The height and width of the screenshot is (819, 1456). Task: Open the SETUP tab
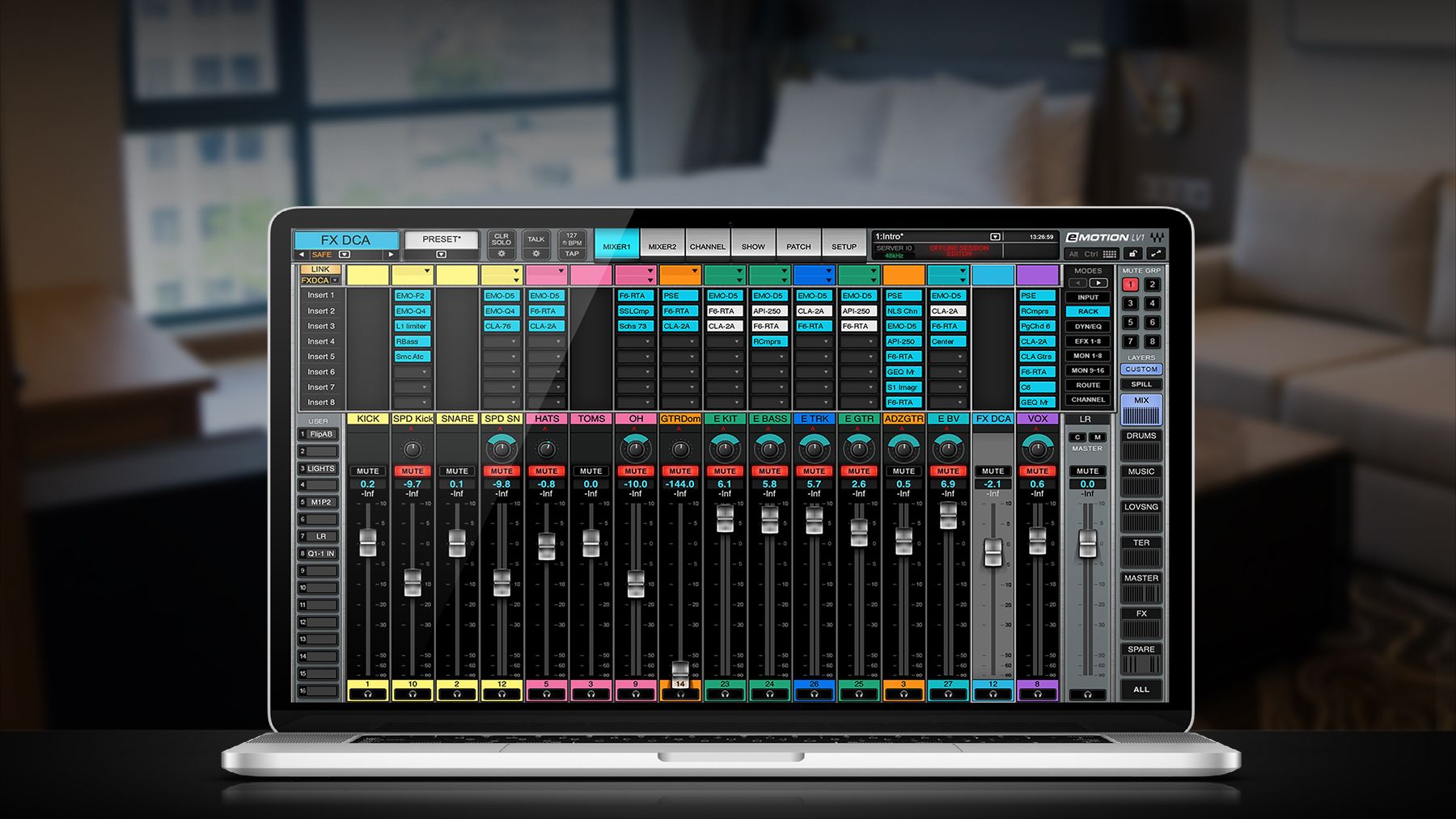(844, 247)
